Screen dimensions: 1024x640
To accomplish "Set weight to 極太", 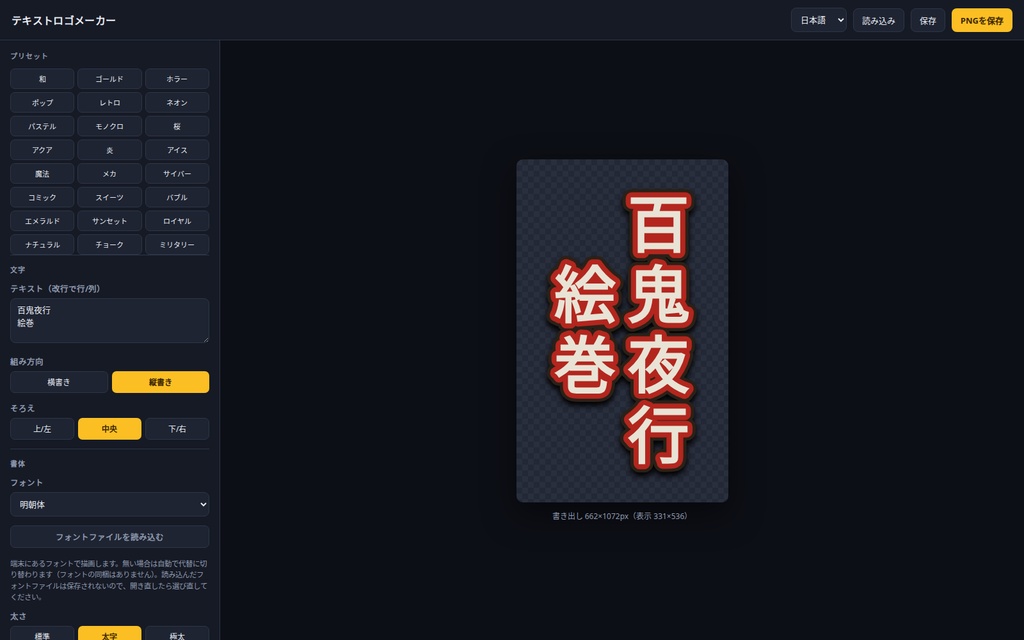I will pos(177,635).
